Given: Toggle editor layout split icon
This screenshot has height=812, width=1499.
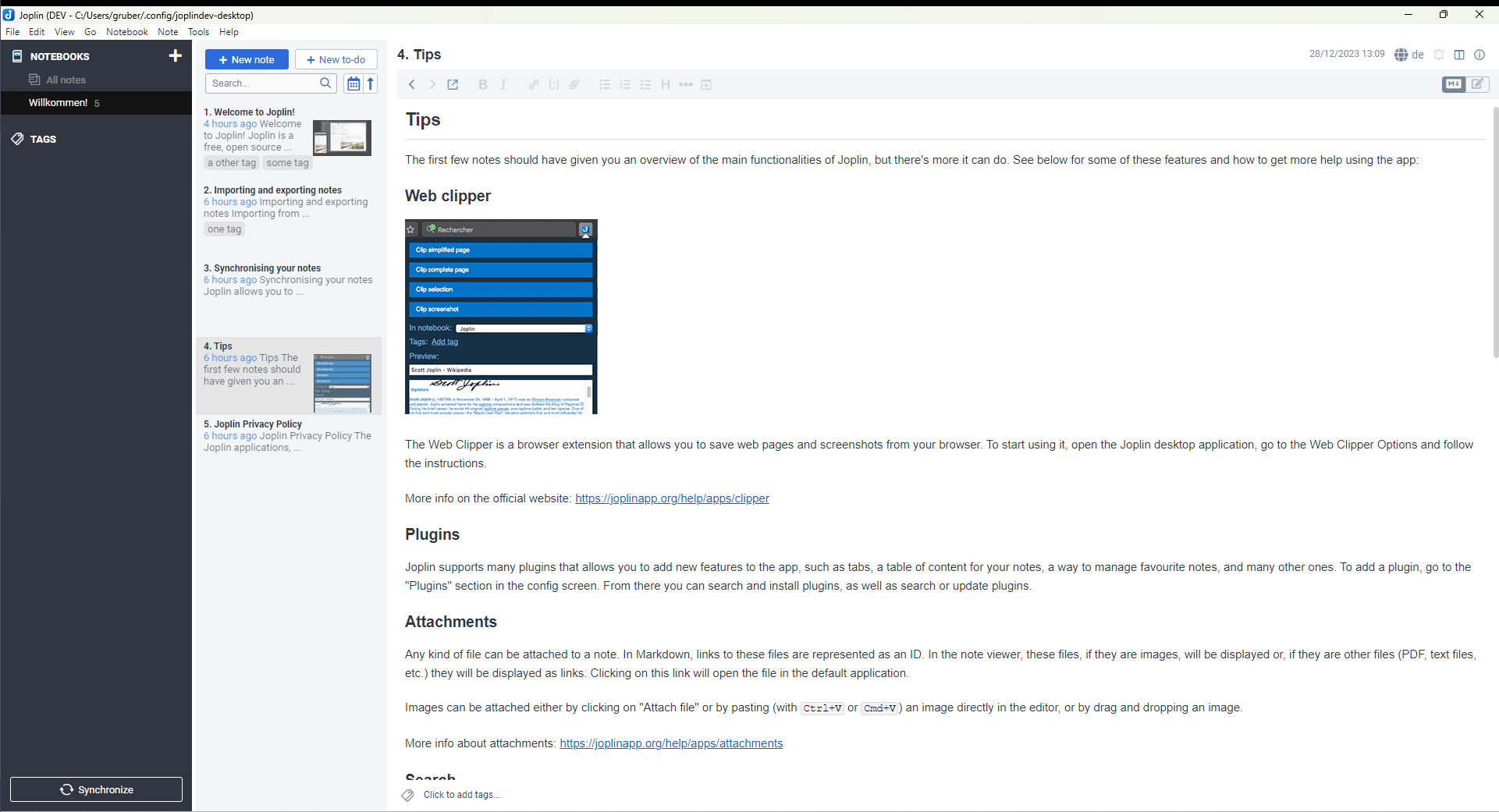Looking at the screenshot, I should (1459, 55).
